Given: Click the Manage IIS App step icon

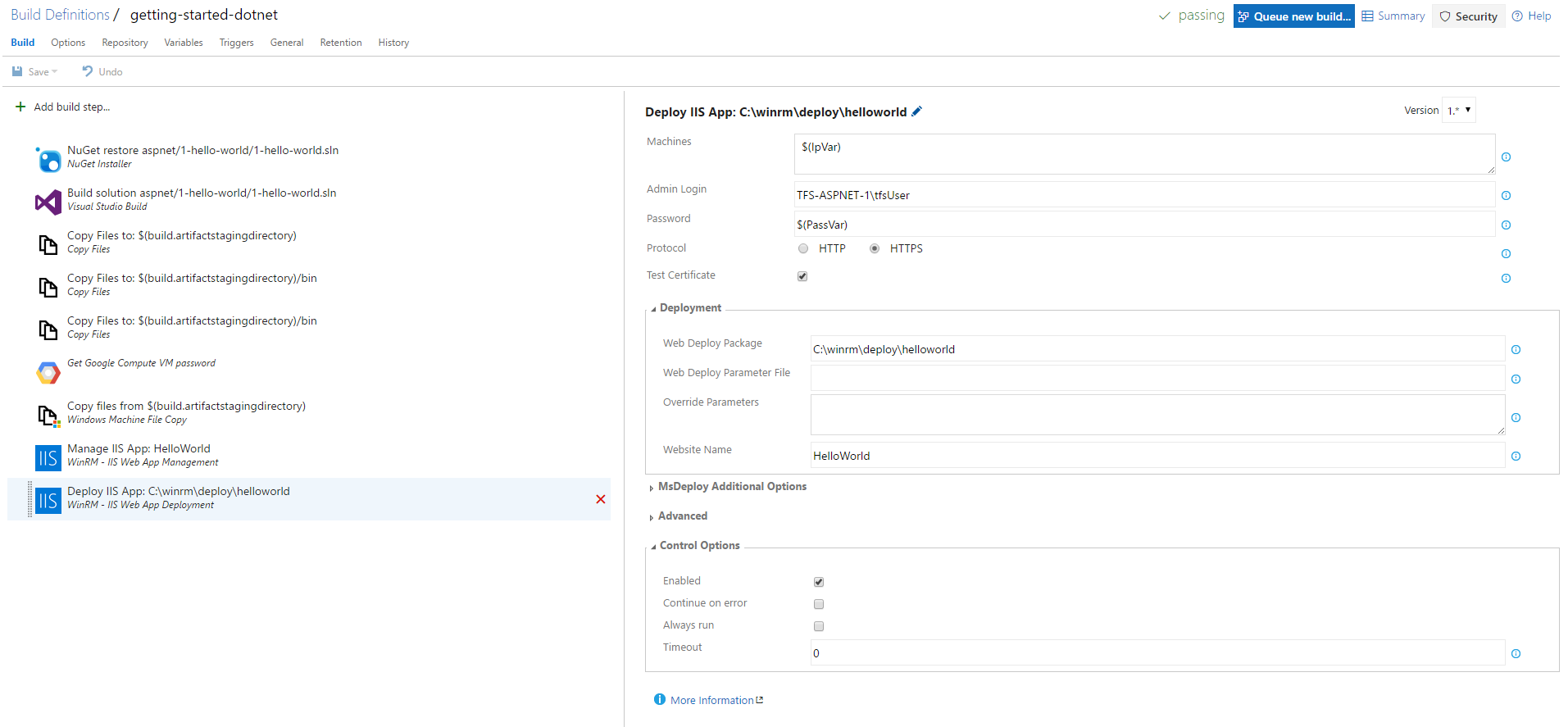Looking at the screenshot, I should click(x=48, y=457).
